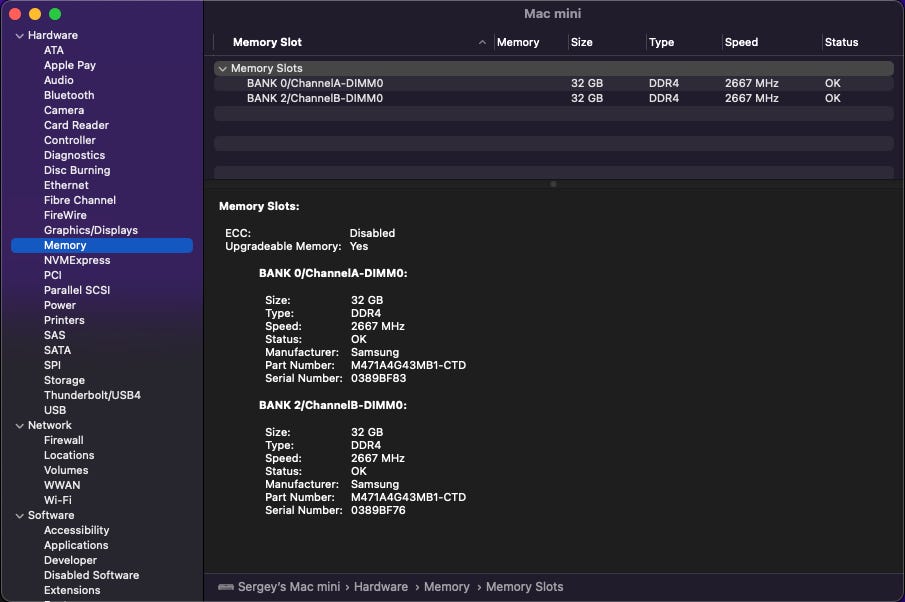
Task: Select the highlighted Memory sidebar item
Action: 102,245
